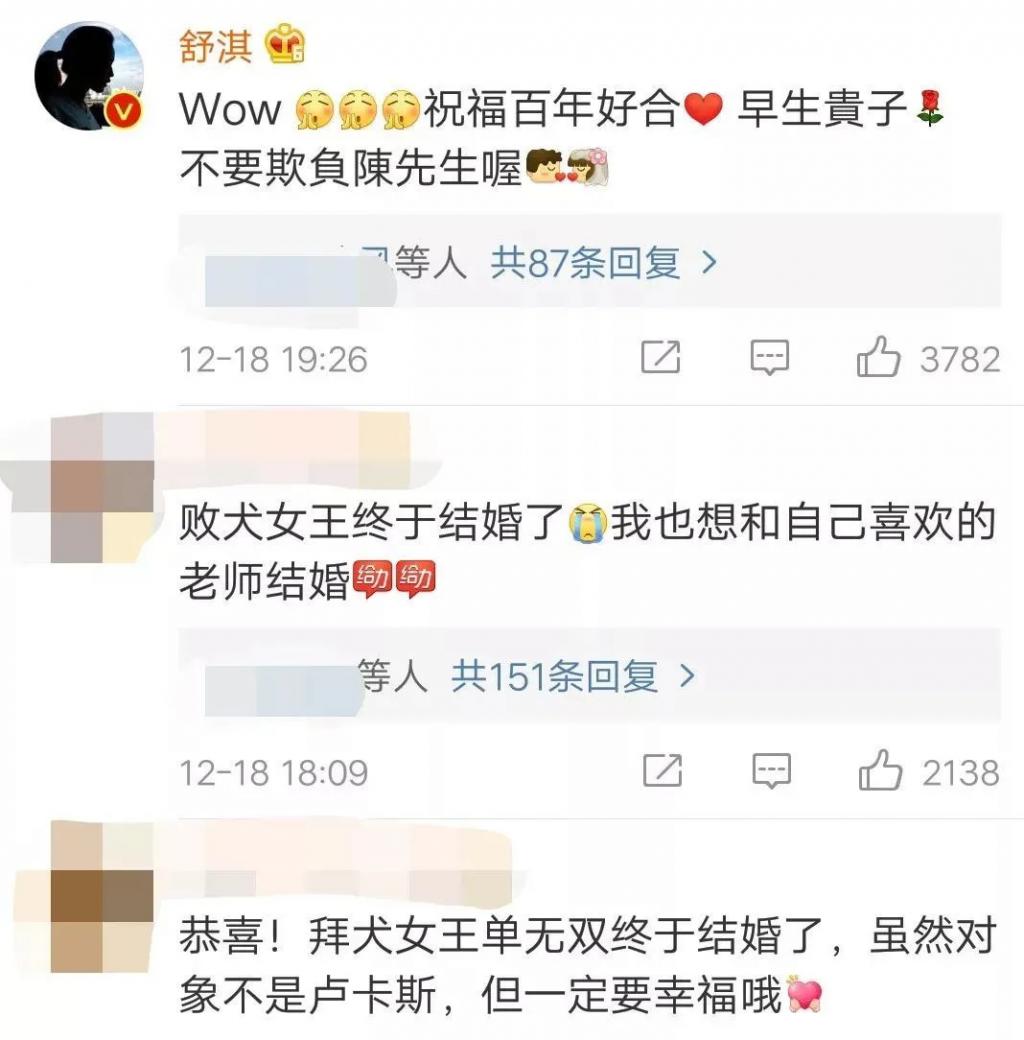
Task: Tap the repost icon on the 18:09 comment
Action: tap(663, 770)
